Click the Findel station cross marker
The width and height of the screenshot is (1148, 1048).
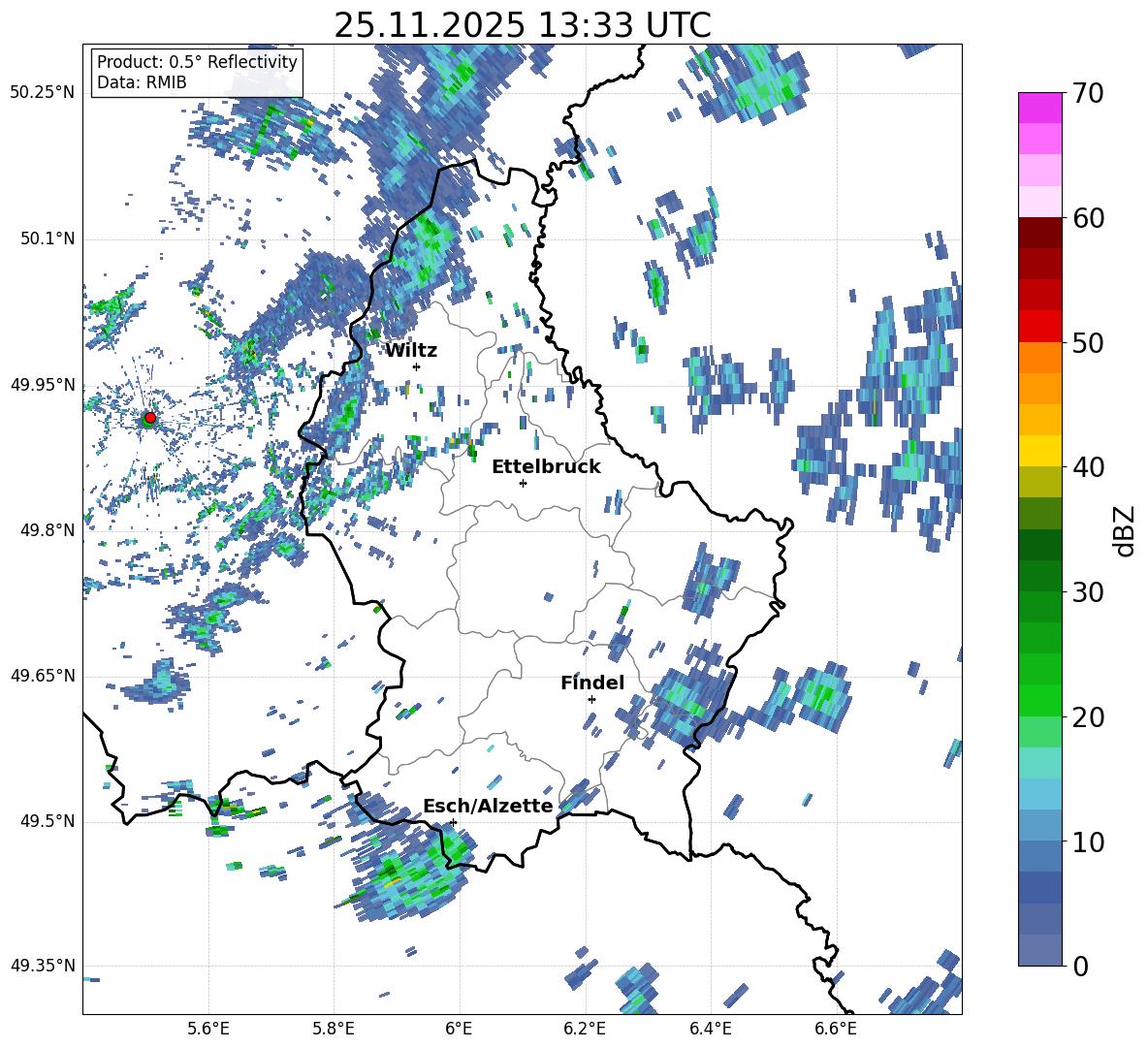click(x=591, y=700)
